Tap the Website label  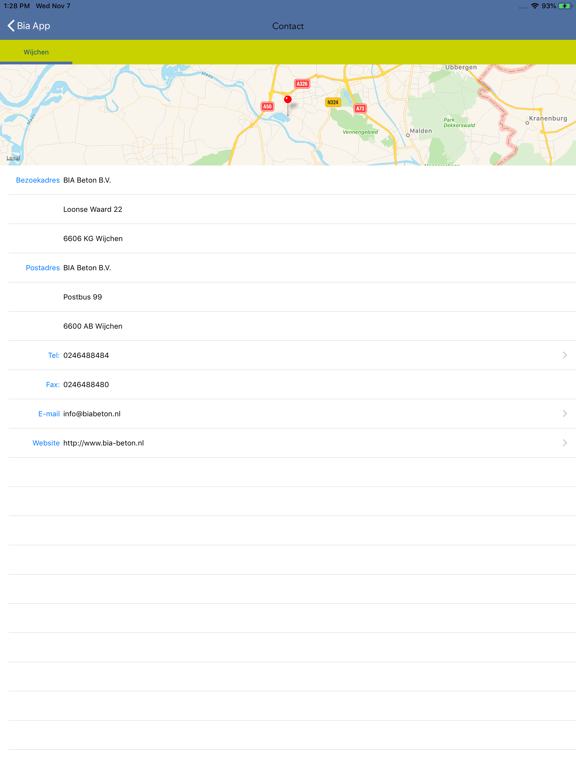[46, 443]
